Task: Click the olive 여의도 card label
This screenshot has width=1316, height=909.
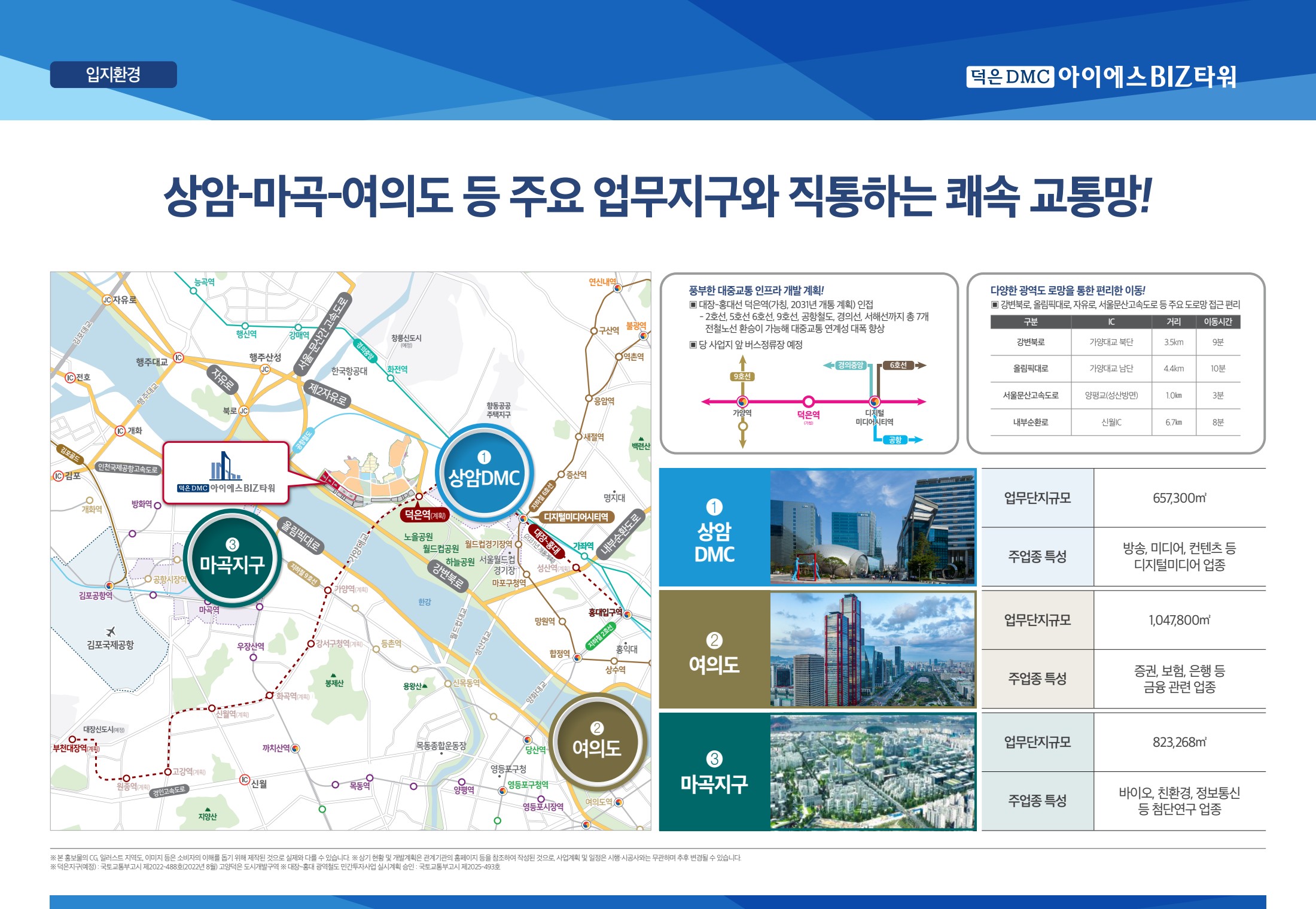Action: (715, 650)
